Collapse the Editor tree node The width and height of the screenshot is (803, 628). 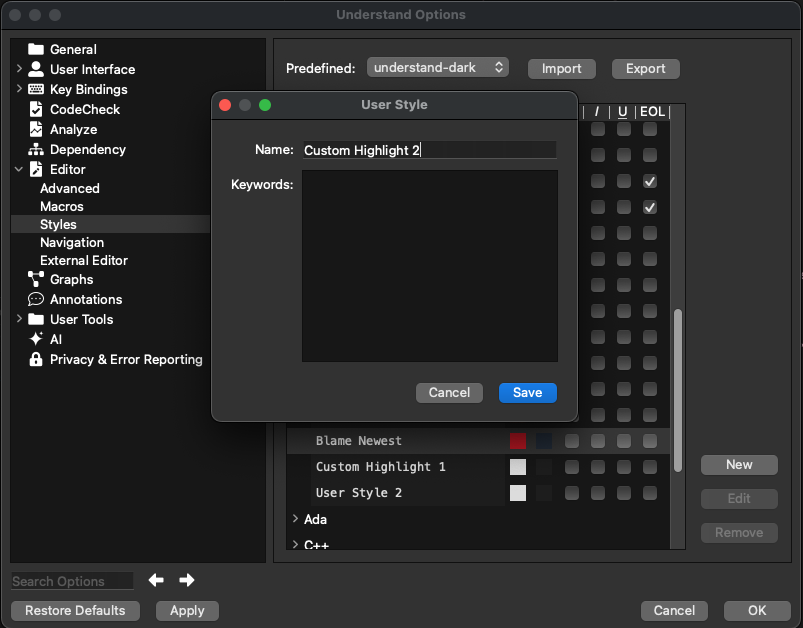[x=19, y=169]
